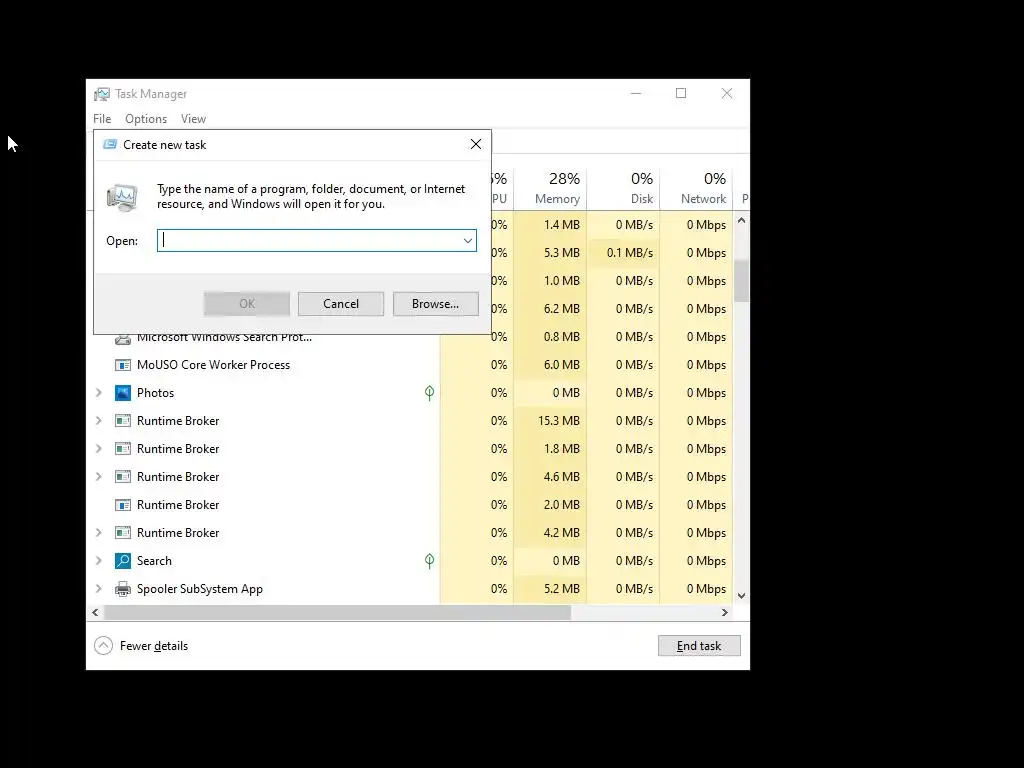Click the 28% memory usage figure
1024x768 pixels.
[x=564, y=179]
